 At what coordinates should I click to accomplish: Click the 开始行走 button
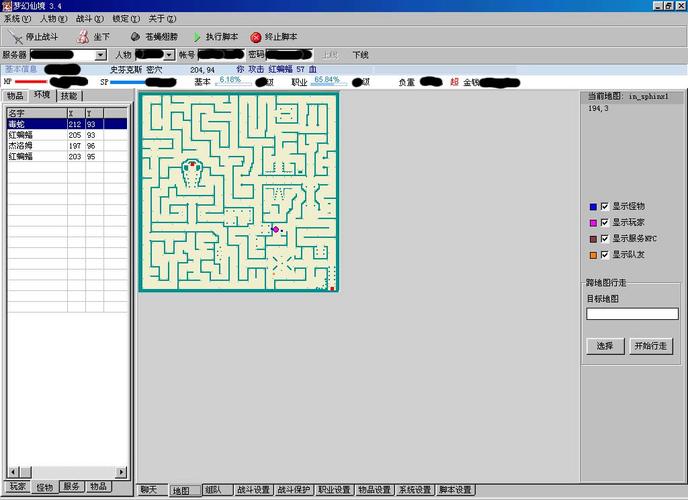pos(653,346)
